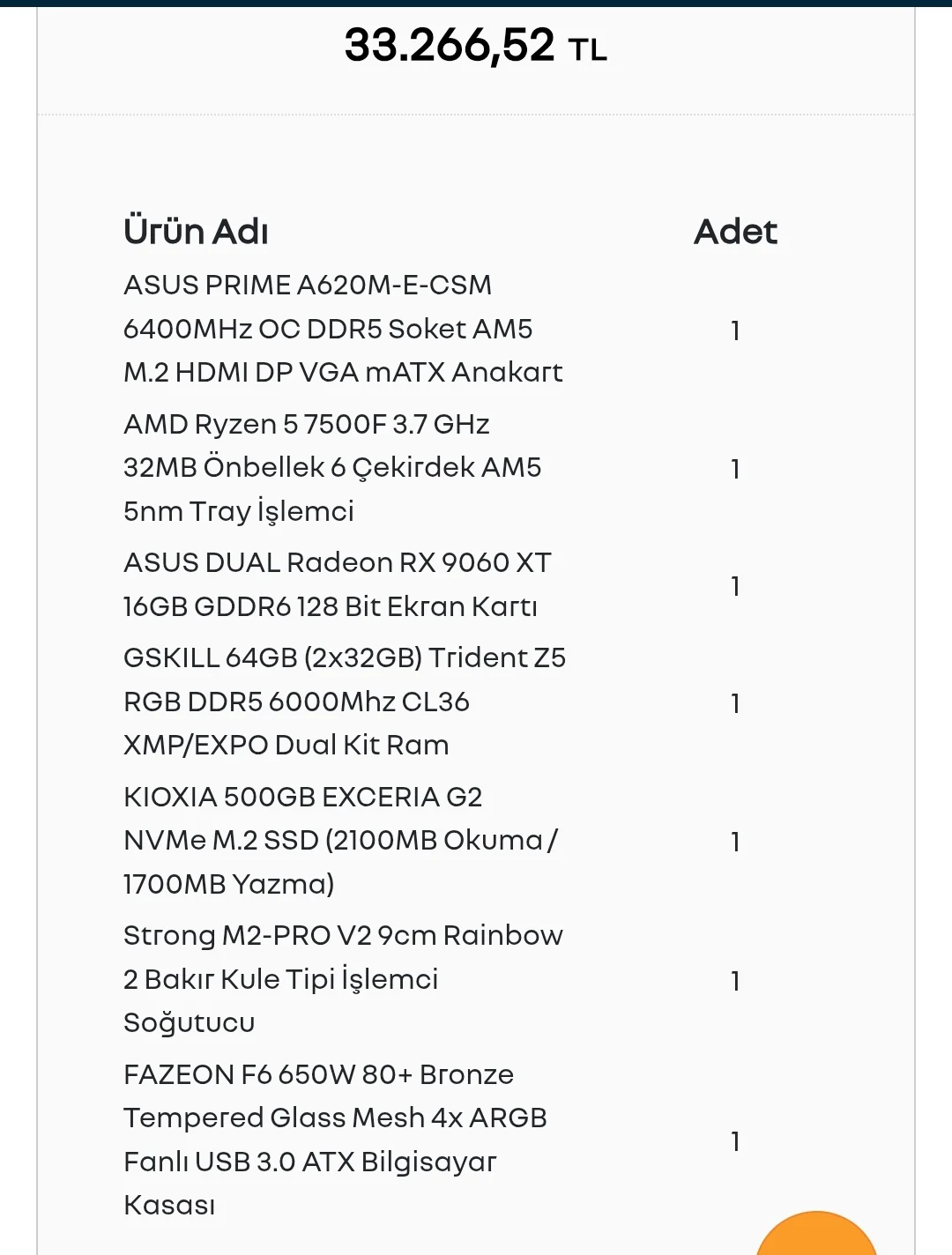Click the Adet column header
The image size is (952, 1255).
[735, 232]
